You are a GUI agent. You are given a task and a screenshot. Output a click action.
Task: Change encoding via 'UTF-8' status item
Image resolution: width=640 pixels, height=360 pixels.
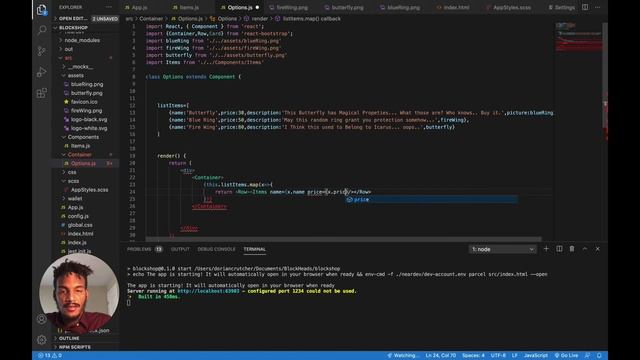(x=498, y=356)
